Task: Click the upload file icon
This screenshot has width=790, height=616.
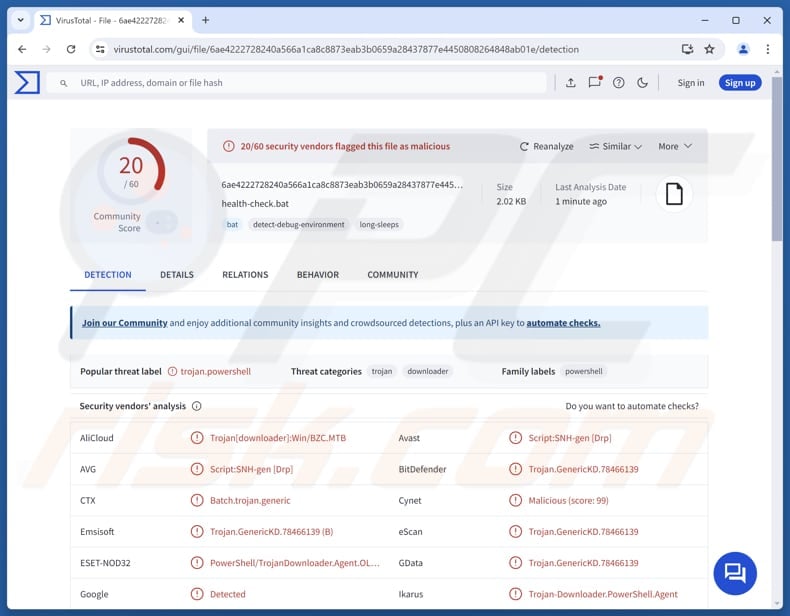Action: pos(570,83)
